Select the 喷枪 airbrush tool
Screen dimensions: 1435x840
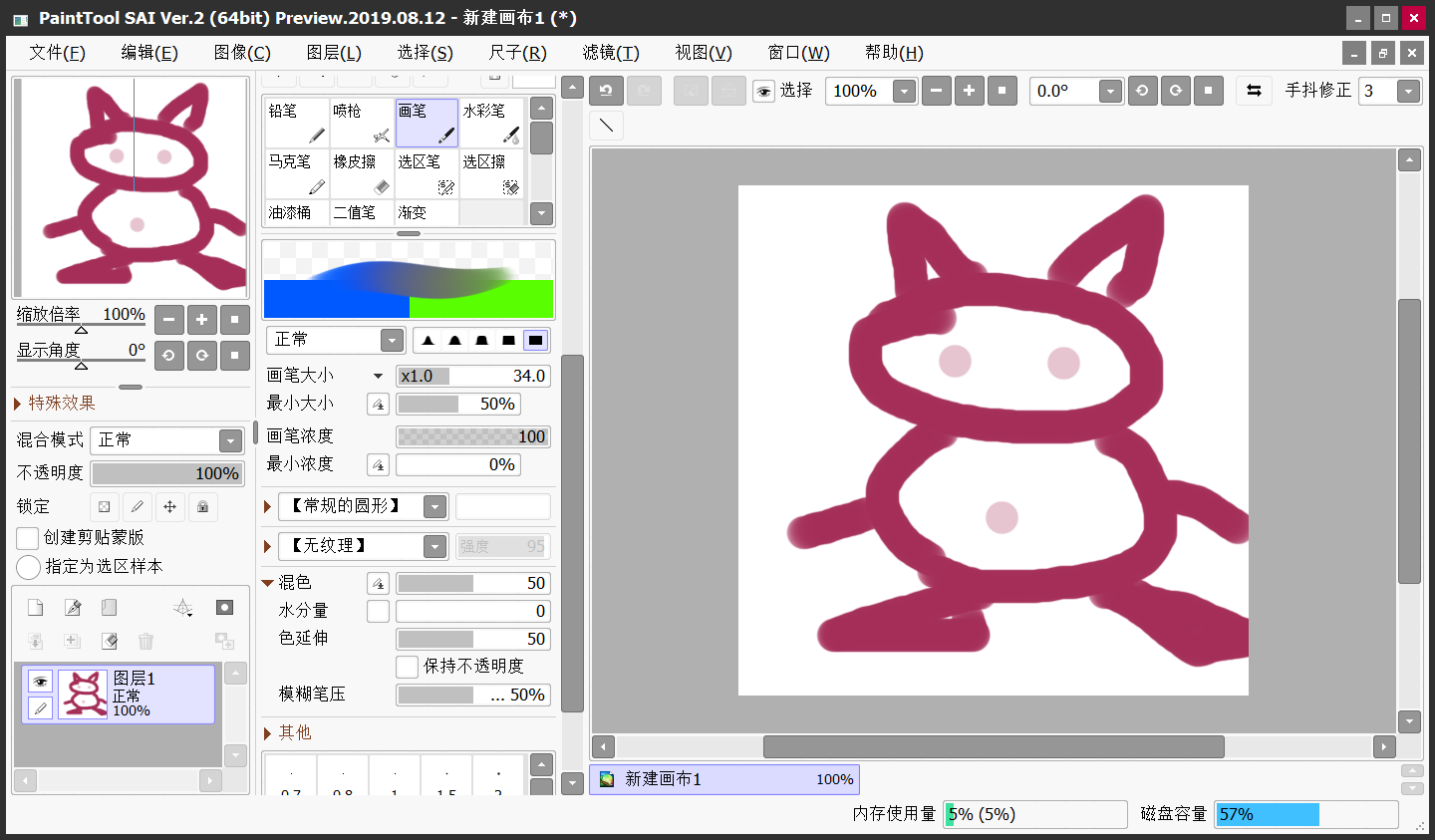pos(362,123)
